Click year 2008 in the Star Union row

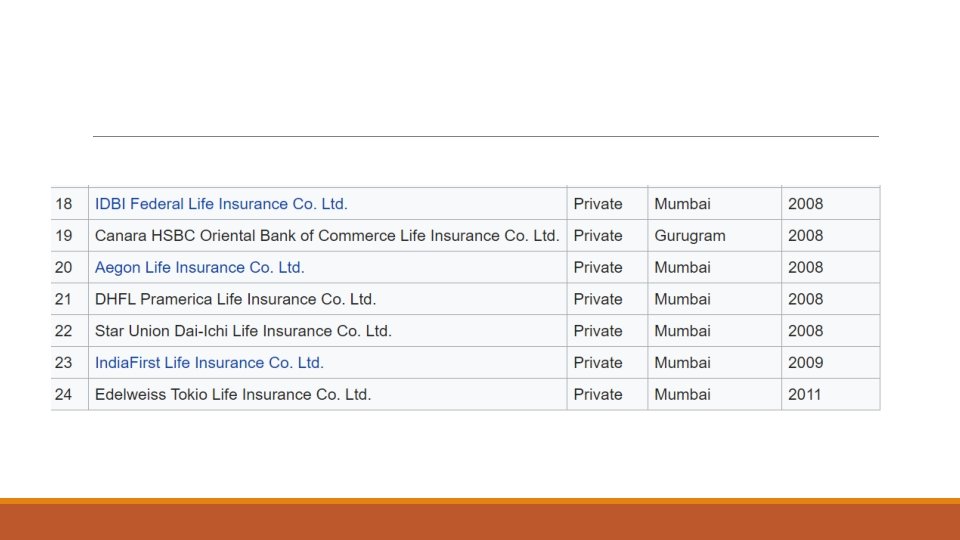click(806, 331)
